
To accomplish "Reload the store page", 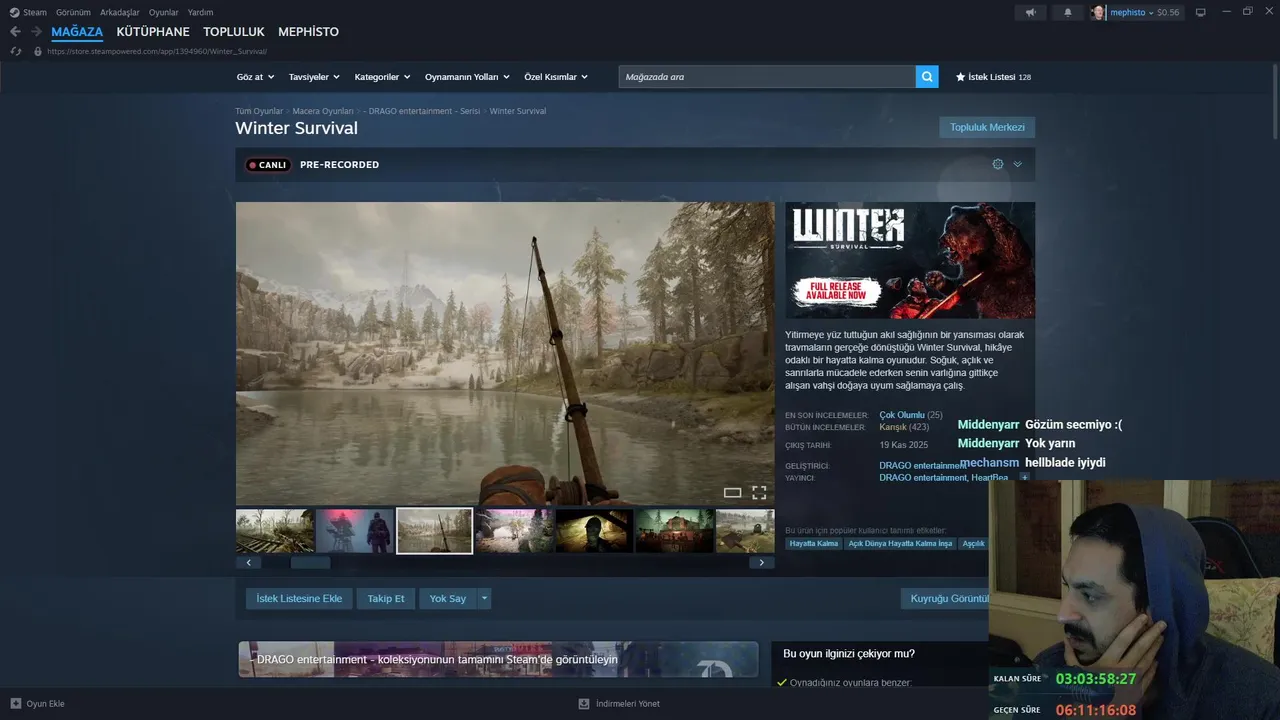I will click(x=16, y=51).
